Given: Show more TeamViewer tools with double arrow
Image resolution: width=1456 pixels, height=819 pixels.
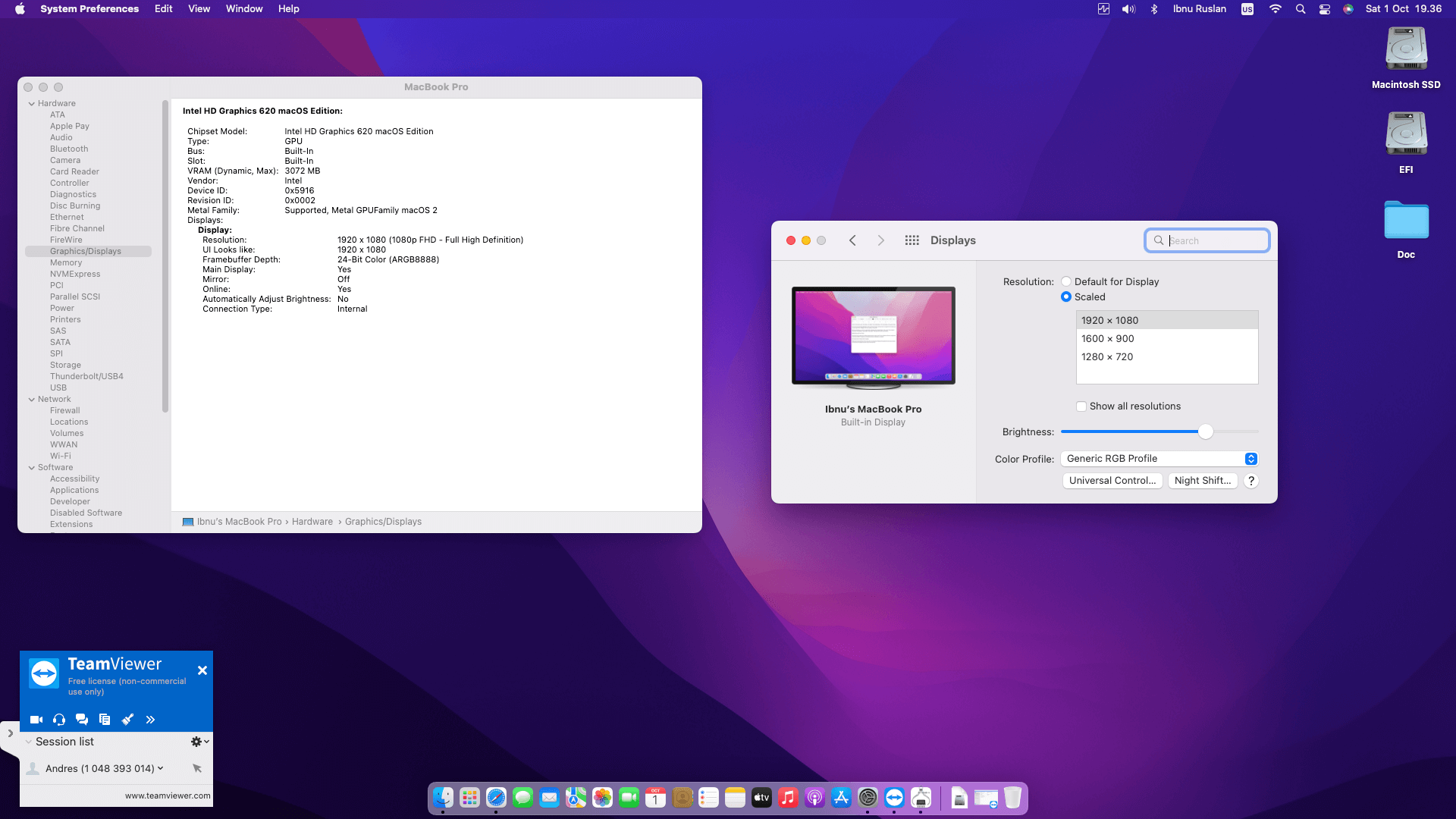Looking at the screenshot, I should tap(150, 719).
